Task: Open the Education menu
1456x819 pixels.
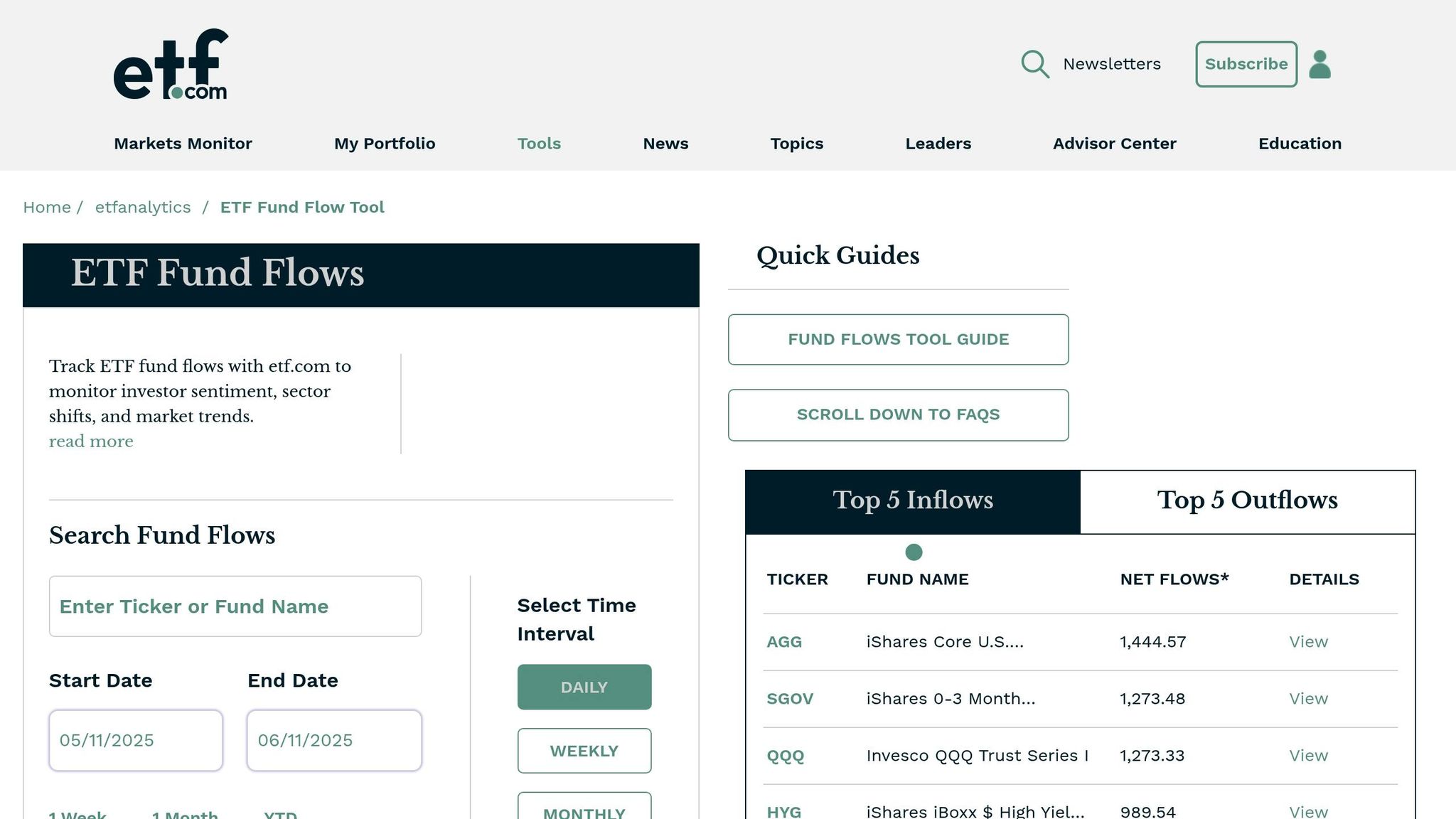Action: [1300, 144]
